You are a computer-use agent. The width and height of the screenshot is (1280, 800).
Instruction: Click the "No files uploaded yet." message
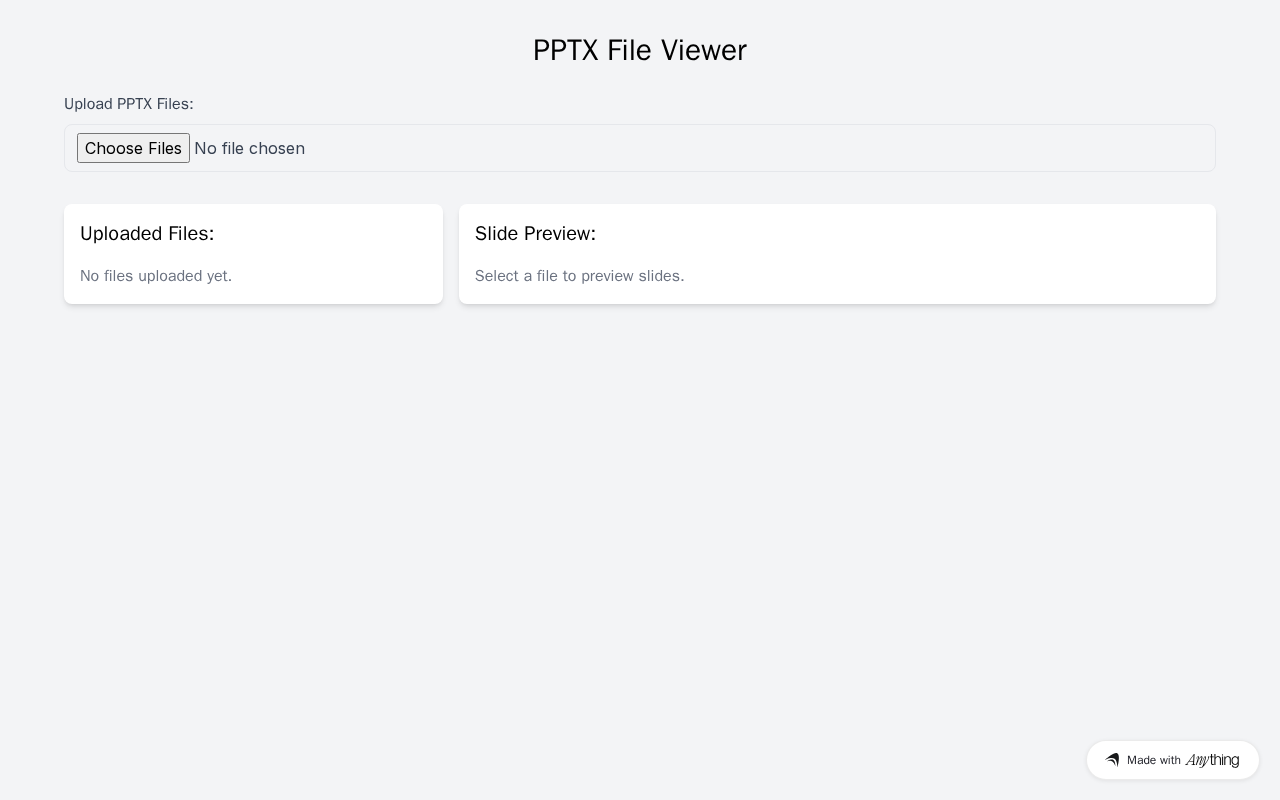[x=156, y=276]
